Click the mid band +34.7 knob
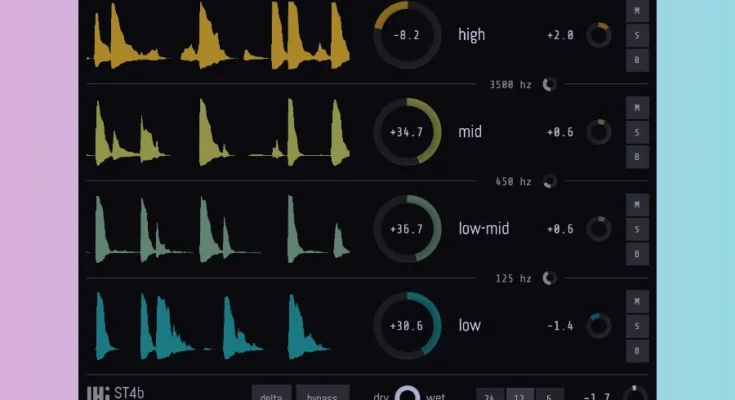The height and width of the screenshot is (400, 735). coord(407,132)
